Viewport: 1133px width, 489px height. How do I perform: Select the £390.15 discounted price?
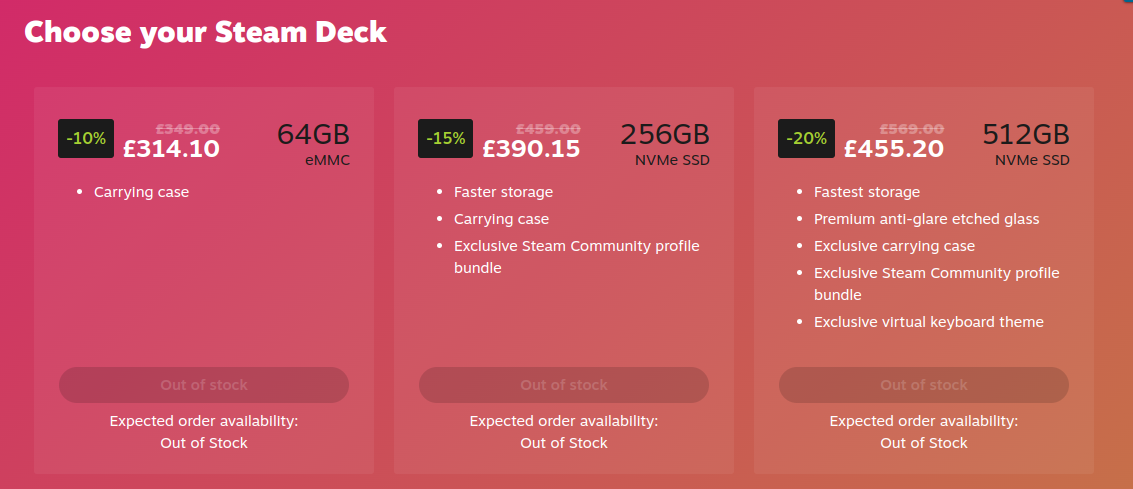[x=531, y=149]
